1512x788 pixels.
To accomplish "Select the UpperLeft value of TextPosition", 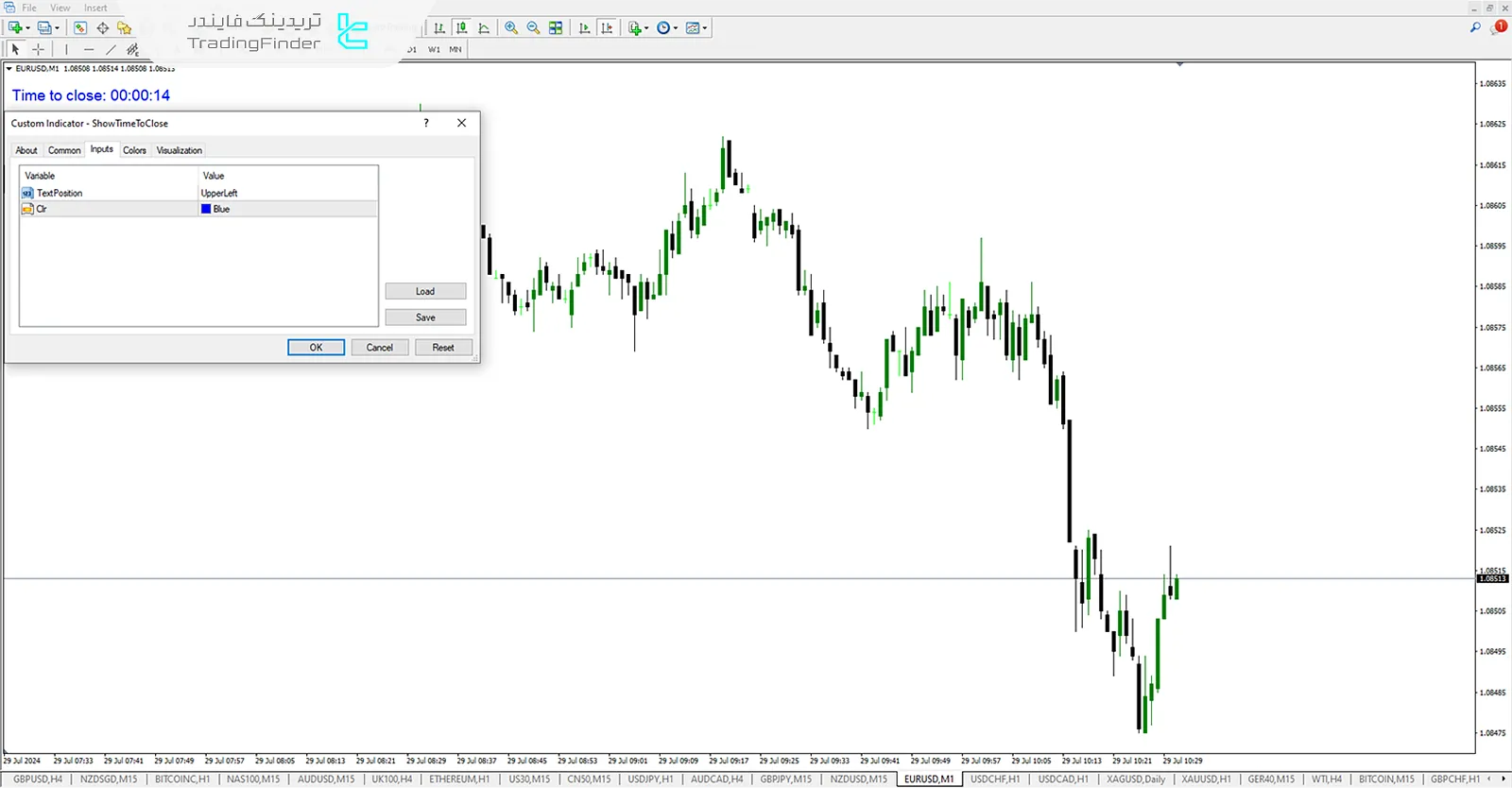I will point(219,193).
